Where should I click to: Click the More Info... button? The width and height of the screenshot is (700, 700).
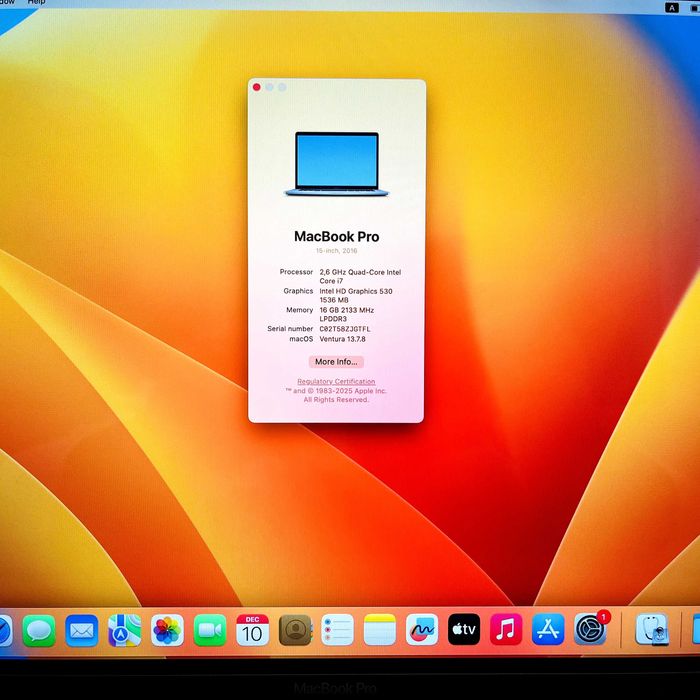click(336, 362)
